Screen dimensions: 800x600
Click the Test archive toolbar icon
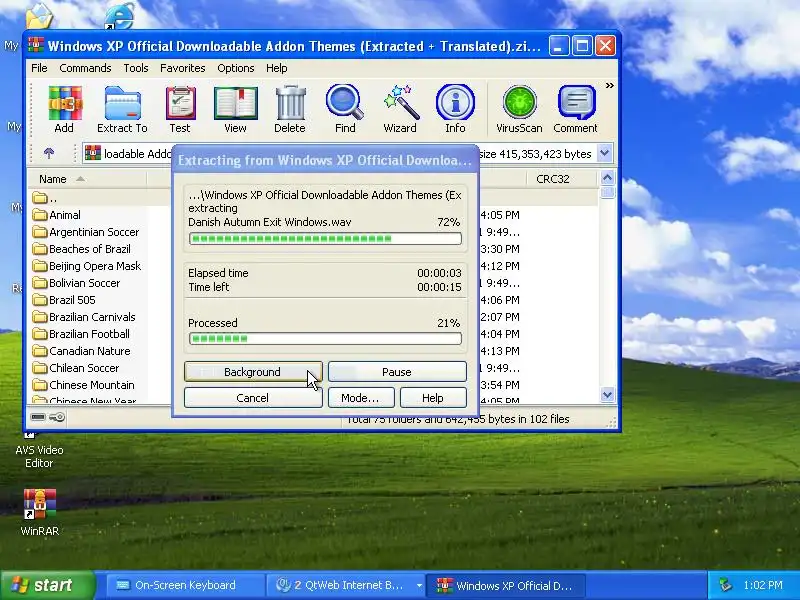(x=180, y=104)
